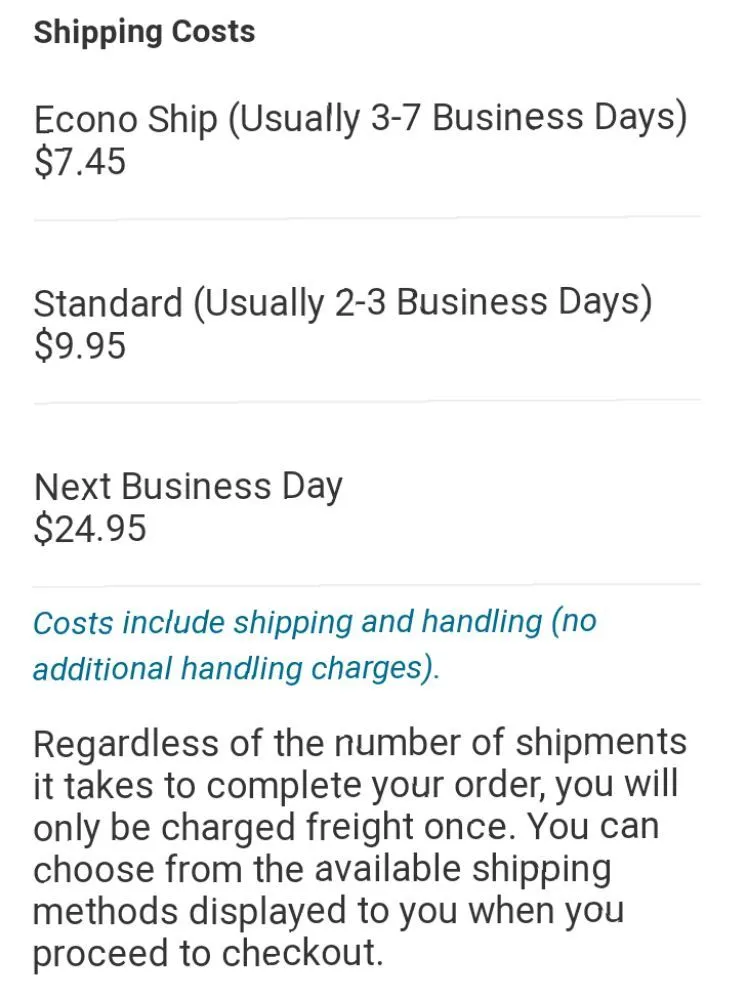Click the divider below the $7.45 price
Image resolution: width=737 pixels, height=1000 pixels.
point(367,217)
